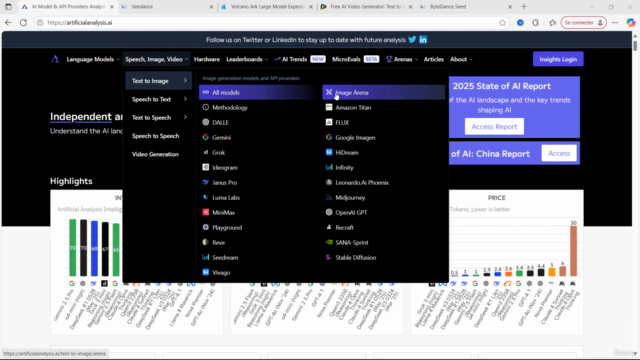Open the LinkedIn icon in banner
This screenshot has height=360, width=640.
423,40
